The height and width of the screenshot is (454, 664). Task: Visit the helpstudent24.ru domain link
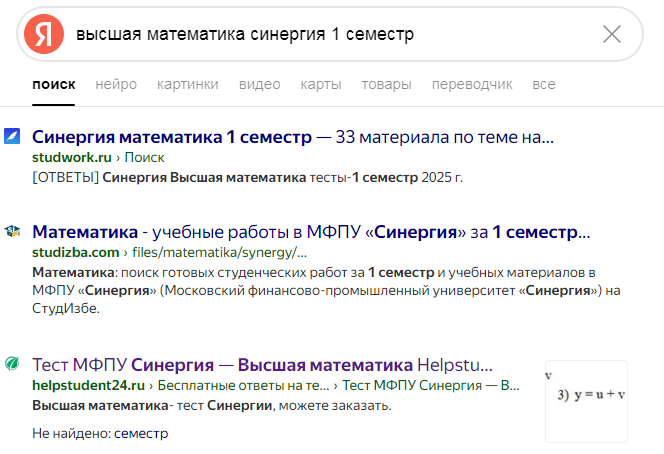(x=89, y=385)
